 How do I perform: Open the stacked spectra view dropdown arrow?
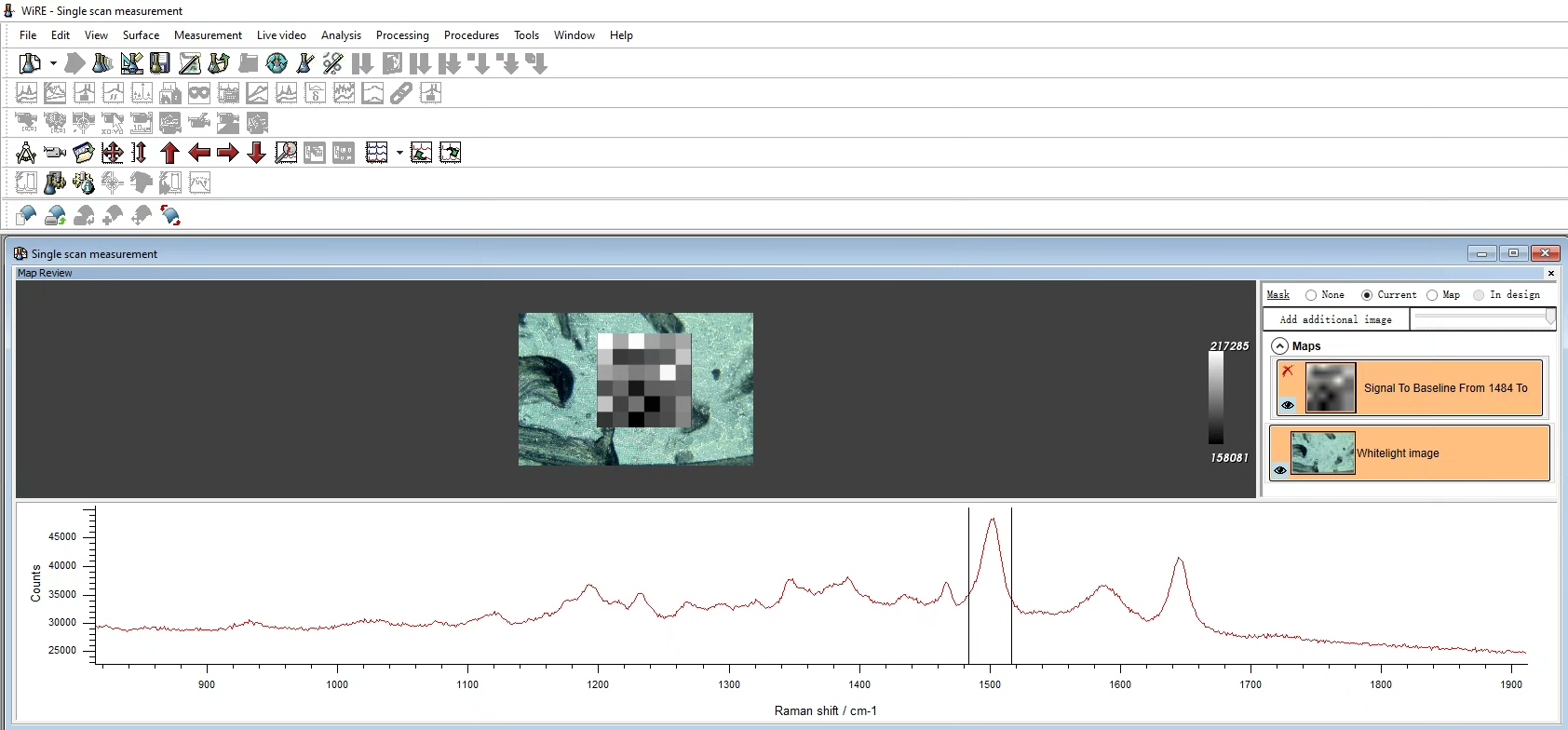(x=399, y=153)
